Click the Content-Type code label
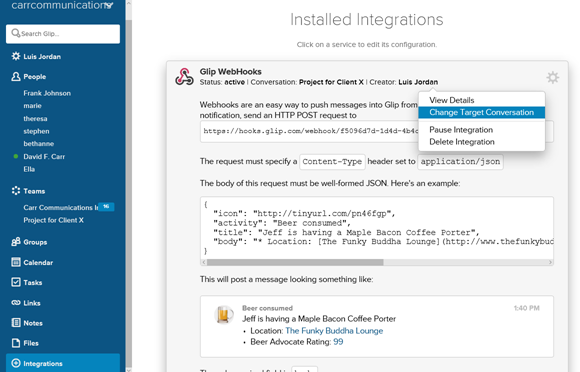Screen dimensions: 580x372 (x=332, y=162)
